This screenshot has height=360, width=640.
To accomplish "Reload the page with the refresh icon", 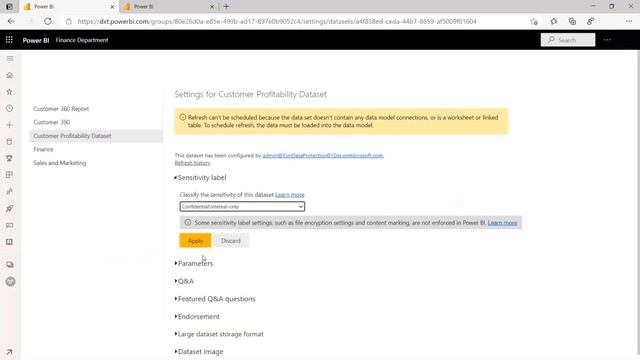I will [48, 21].
